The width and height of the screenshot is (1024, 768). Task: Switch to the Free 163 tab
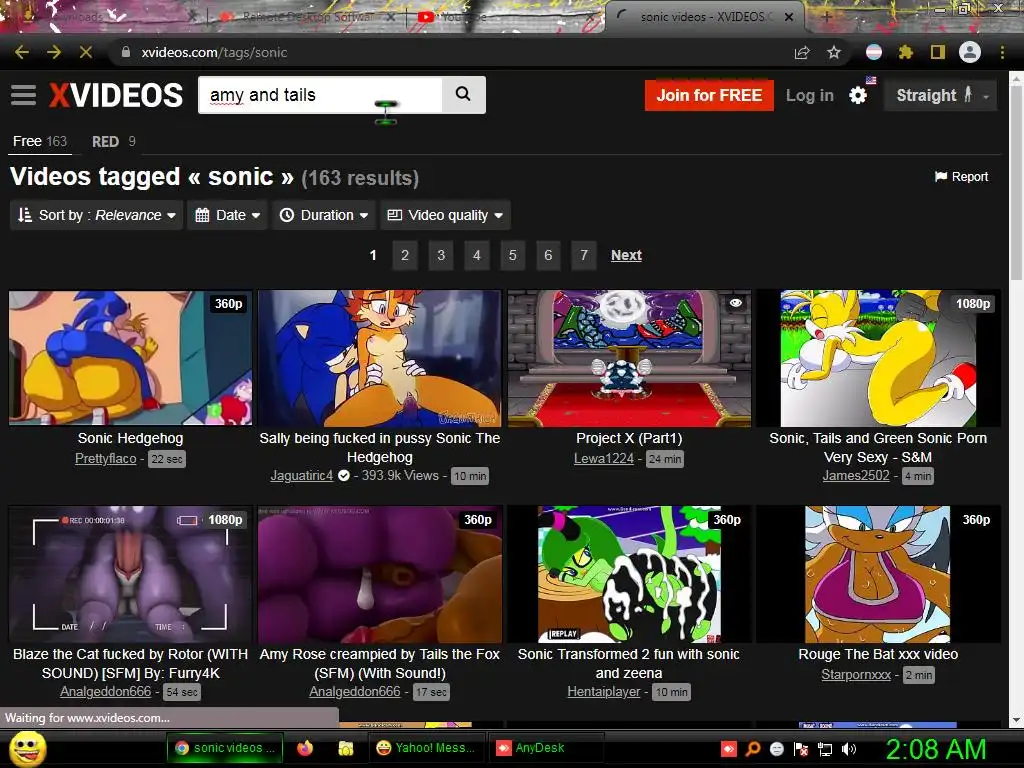(40, 141)
